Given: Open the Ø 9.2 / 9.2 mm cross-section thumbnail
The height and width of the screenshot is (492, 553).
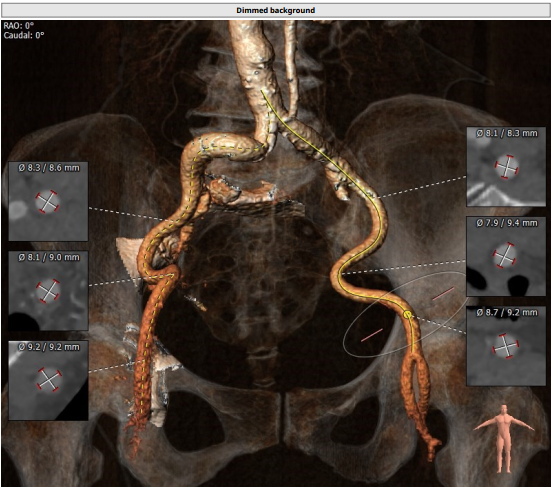Looking at the screenshot, I should (x=48, y=380).
